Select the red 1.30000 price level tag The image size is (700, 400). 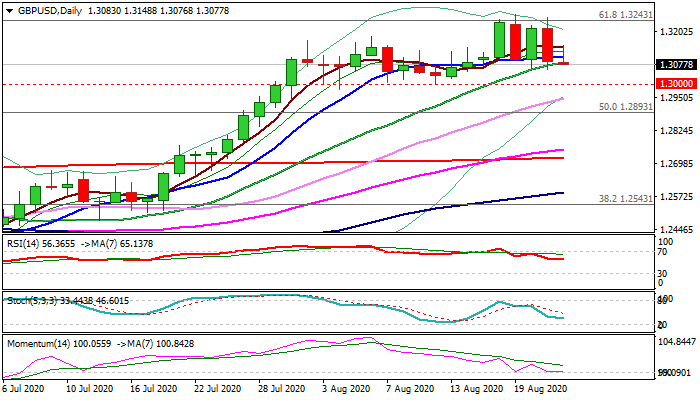(x=676, y=84)
